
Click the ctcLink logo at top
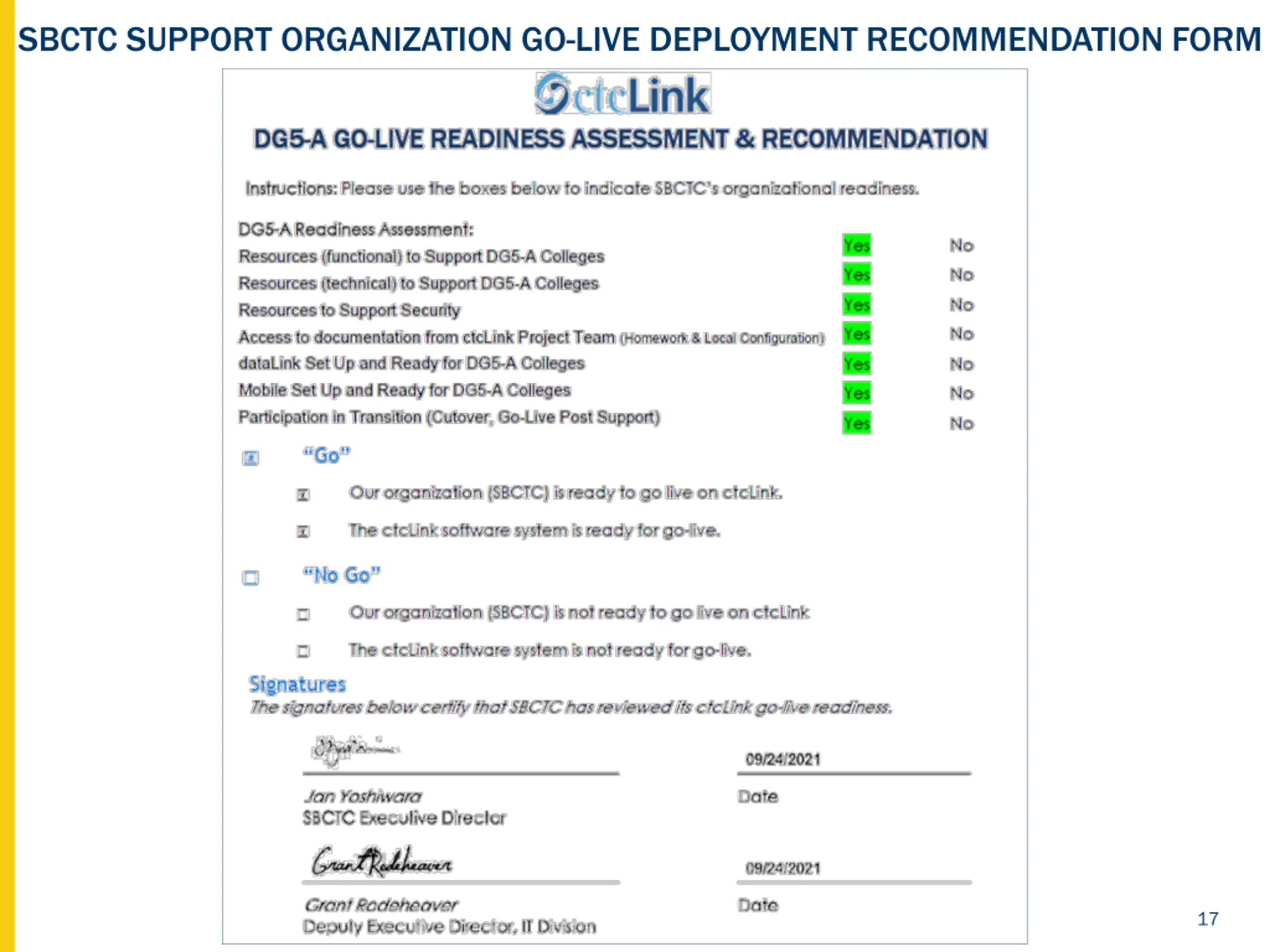tap(623, 94)
